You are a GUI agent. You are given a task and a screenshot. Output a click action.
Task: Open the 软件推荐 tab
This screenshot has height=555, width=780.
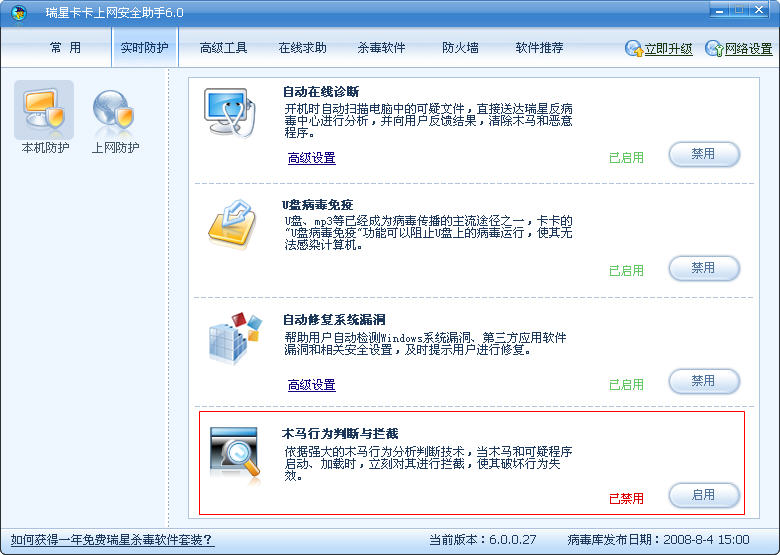click(539, 48)
